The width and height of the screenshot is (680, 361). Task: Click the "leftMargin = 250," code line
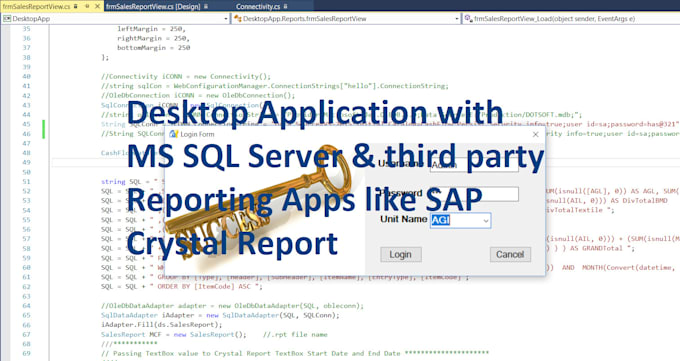pyautogui.click(x=151, y=29)
